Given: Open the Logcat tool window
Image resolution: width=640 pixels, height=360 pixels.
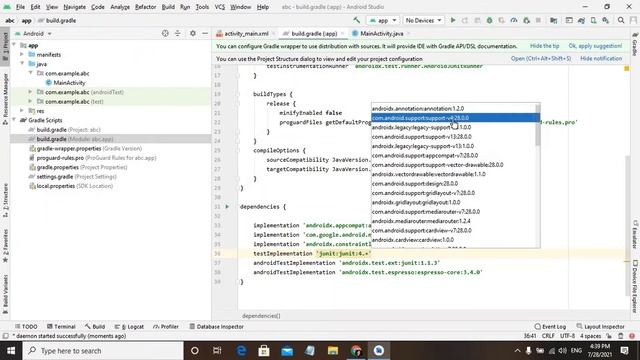Looking at the screenshot, I should pos(129,327).
